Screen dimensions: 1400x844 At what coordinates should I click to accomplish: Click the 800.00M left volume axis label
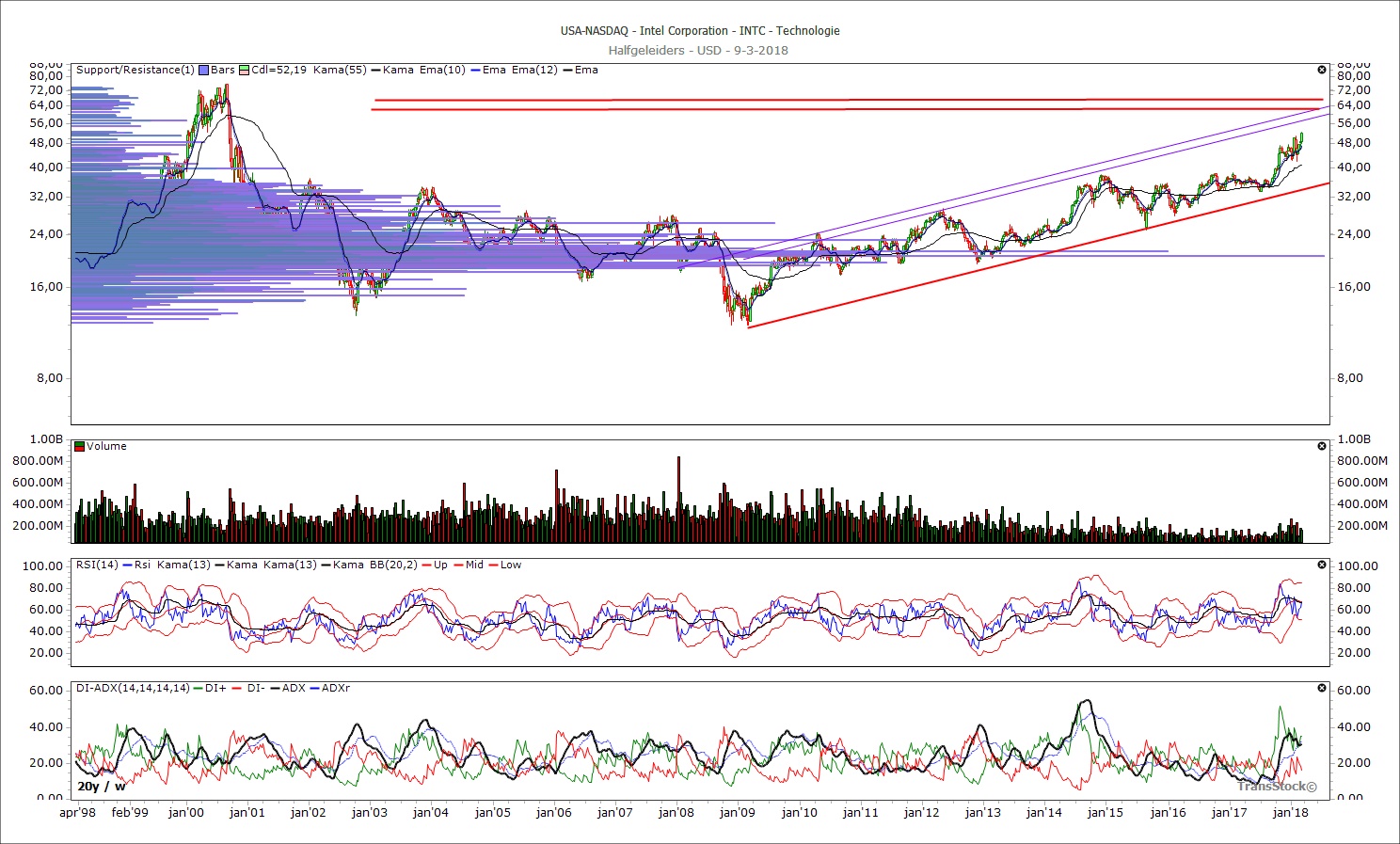click(38, 460)
